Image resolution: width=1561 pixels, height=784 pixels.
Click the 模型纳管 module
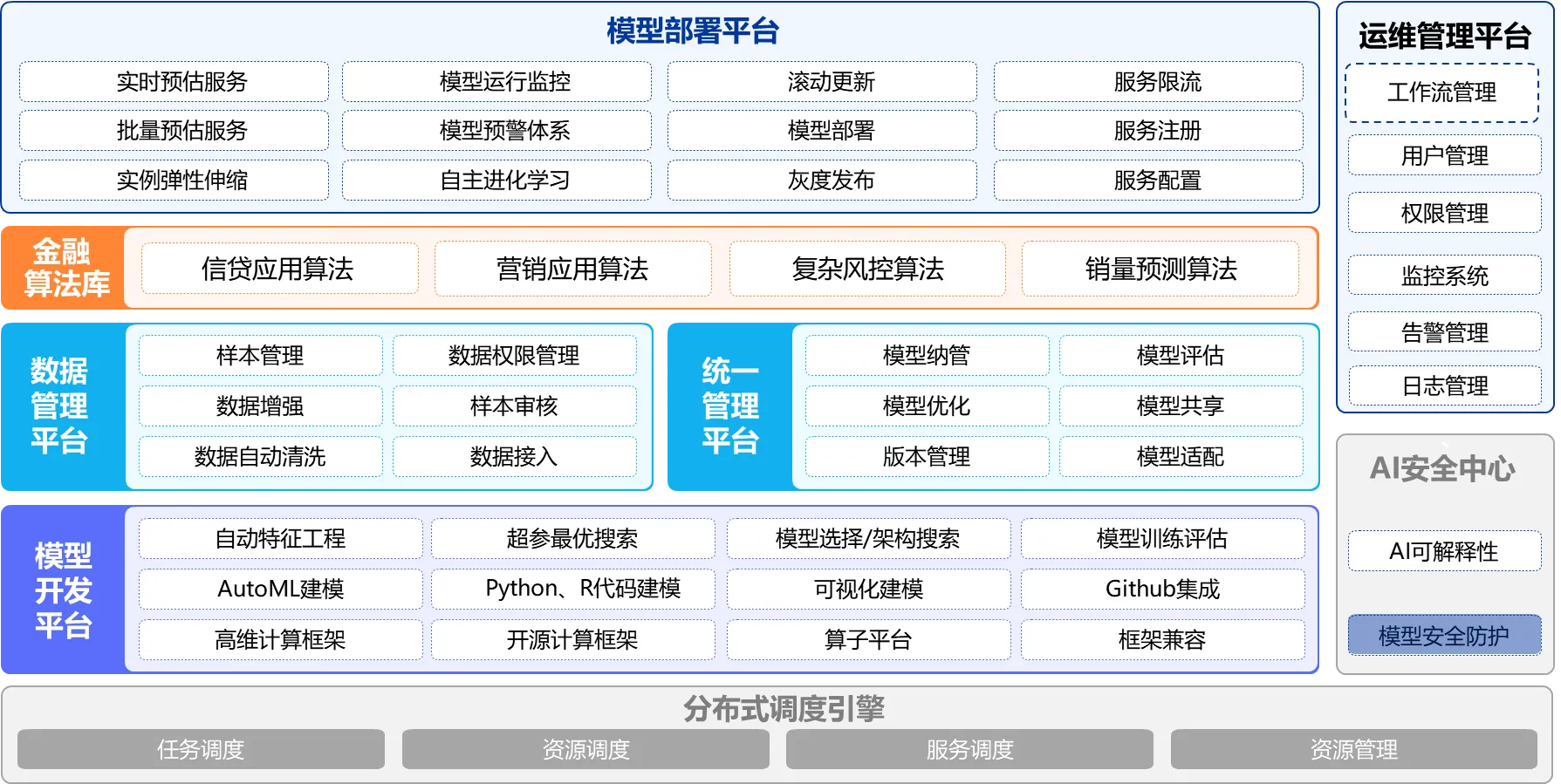coord(927,356)
